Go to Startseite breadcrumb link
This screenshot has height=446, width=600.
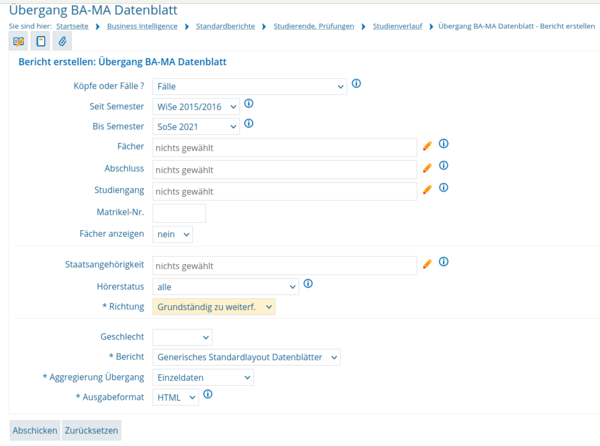pyautogui.click(x=72, y=26)
